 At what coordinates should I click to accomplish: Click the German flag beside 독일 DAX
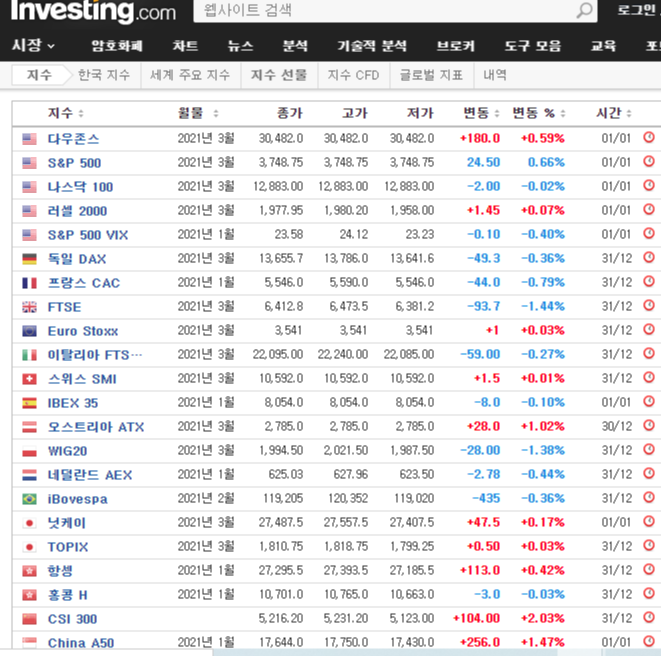tap(29, 259)
